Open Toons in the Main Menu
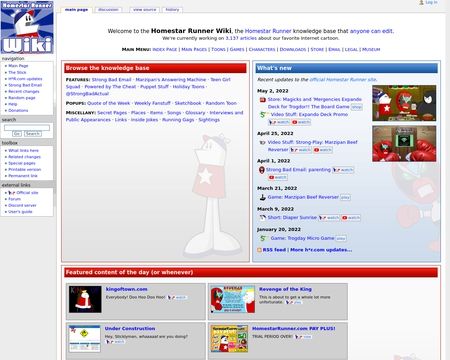This screenshot has height=360, width=450. coord(218,49)
